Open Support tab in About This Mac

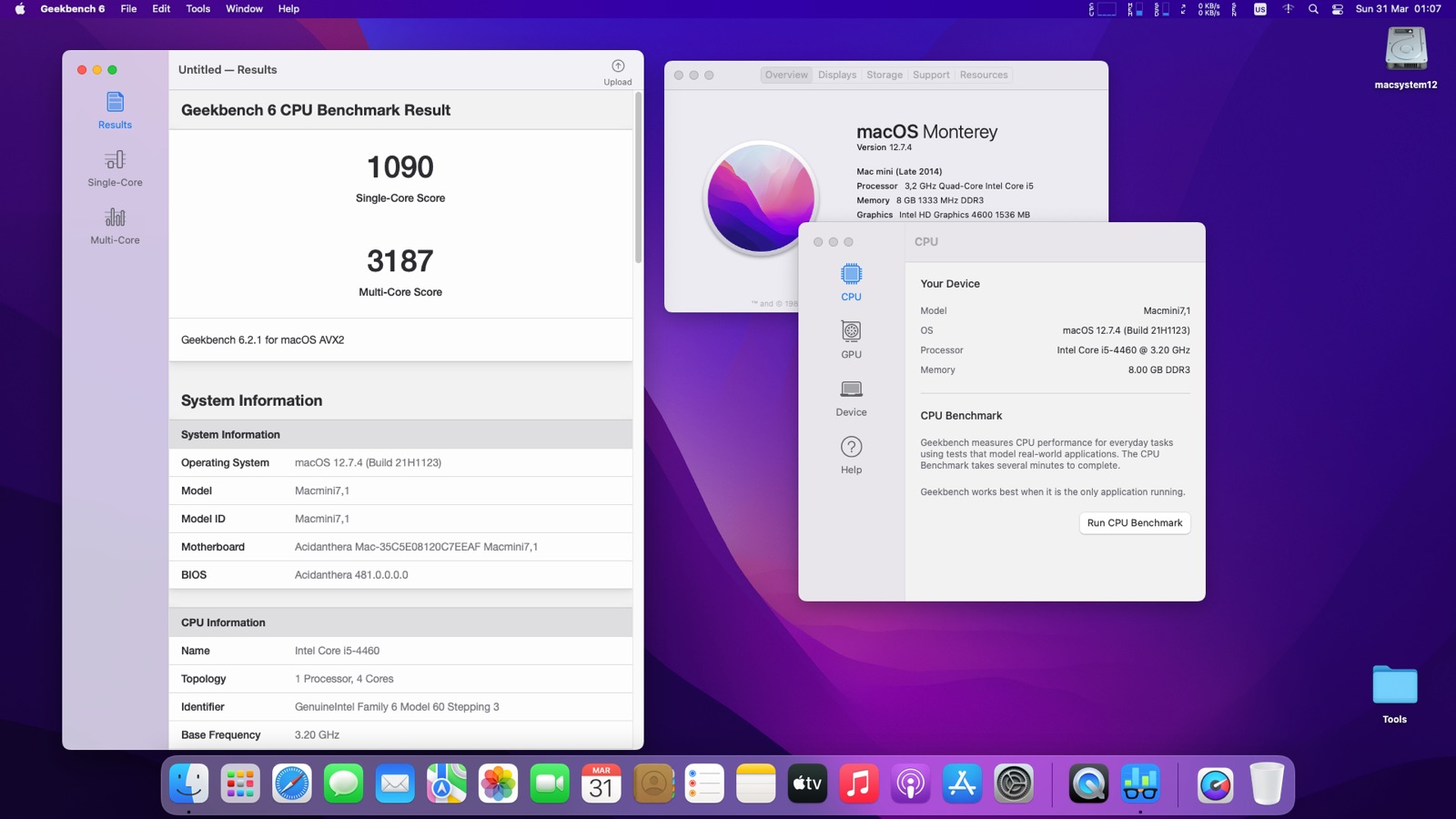click(x=931, y=75)
